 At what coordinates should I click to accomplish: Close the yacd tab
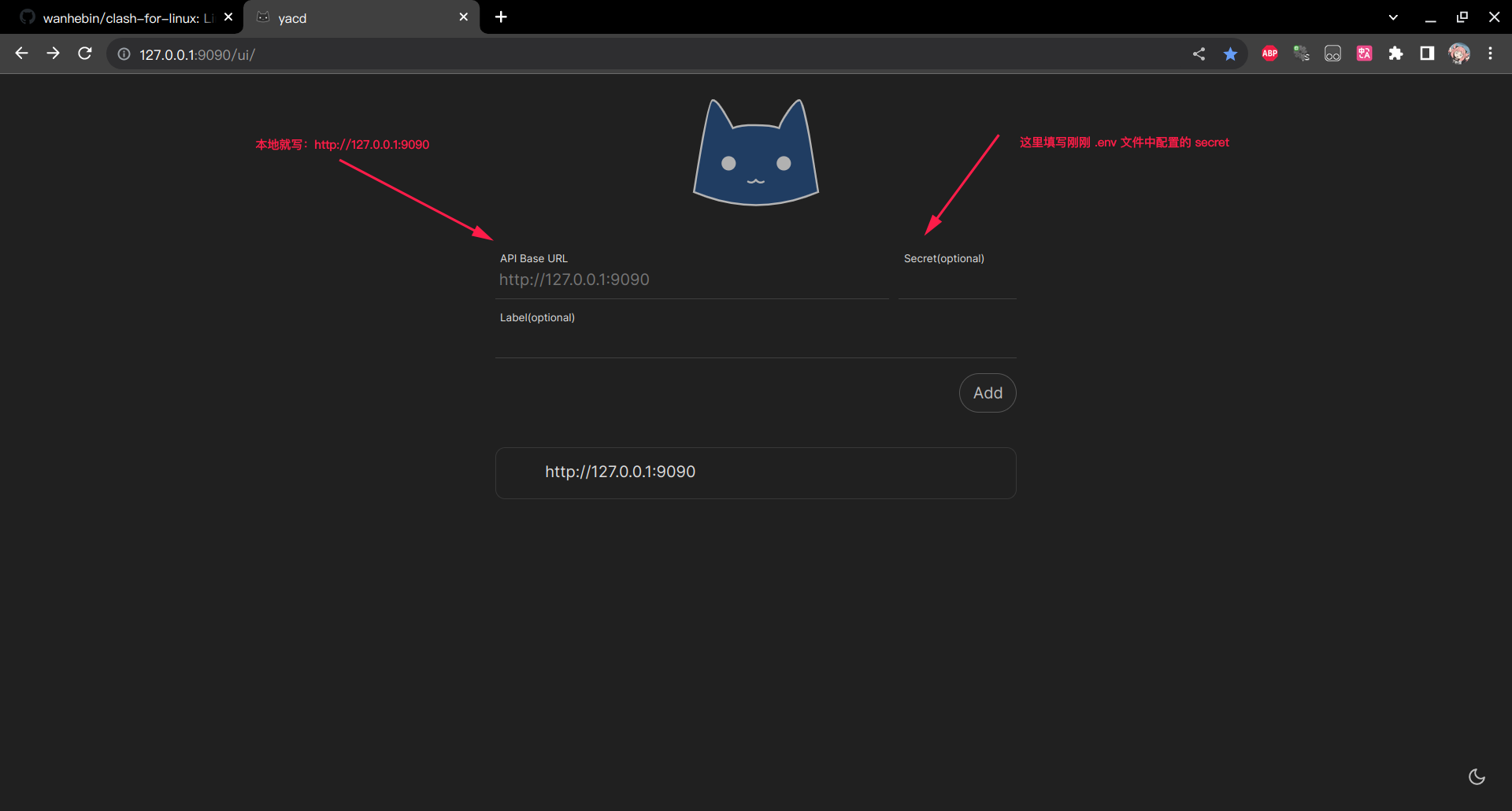coord(463,17)
